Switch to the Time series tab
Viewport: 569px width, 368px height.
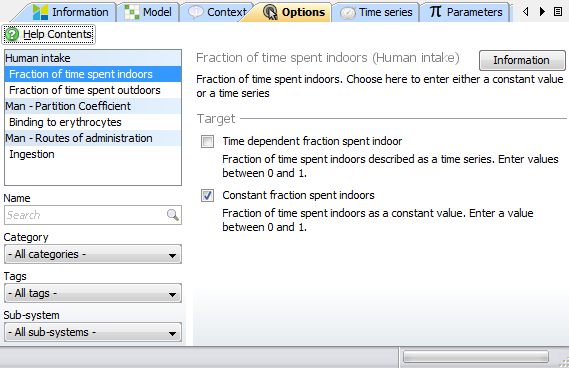(376, 12)
